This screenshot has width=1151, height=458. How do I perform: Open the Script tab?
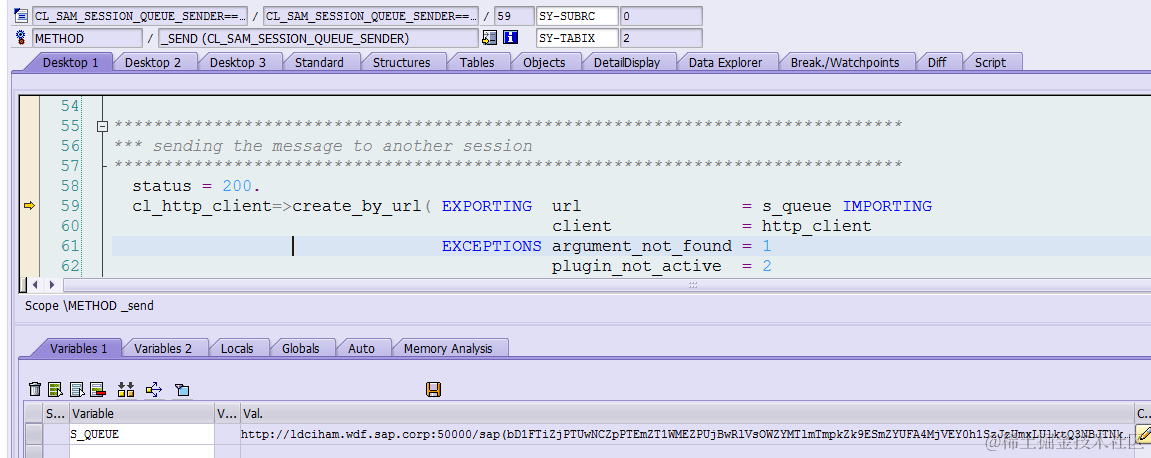[x=990, y=62]
